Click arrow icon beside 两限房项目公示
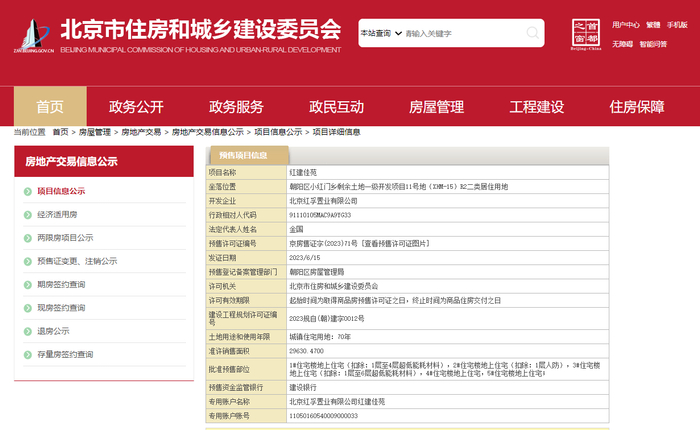This screenshot has width=700, height=430. click(x=28, y=238)
